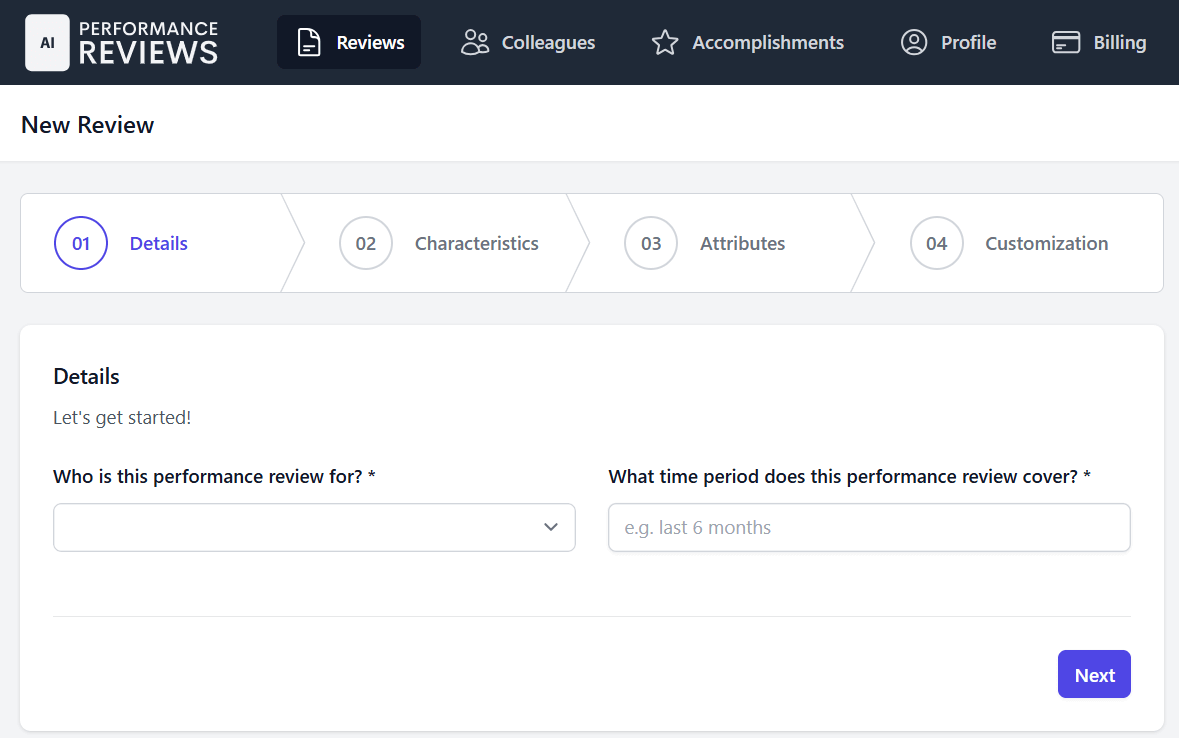Image resolution: width=1179 pixels, height=738 pixels.
Task: Open the review-for person dropdown
Action: point(314,527)
